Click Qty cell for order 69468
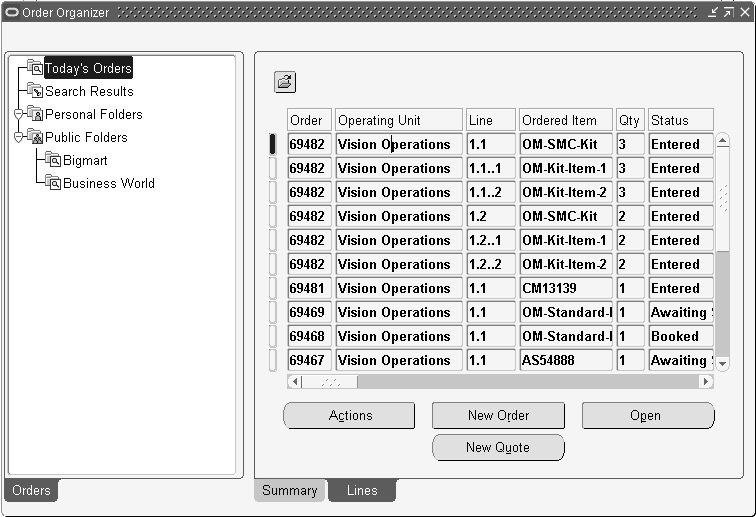Viewport: 756px width, 517px height. 630,336
